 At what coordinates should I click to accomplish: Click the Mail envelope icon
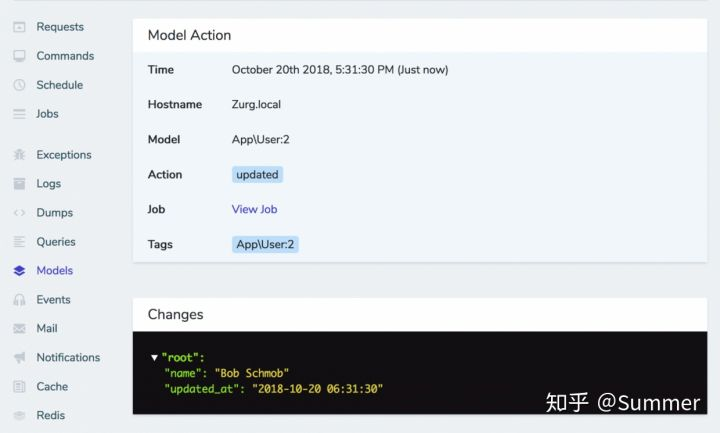(x=19, y=328)
